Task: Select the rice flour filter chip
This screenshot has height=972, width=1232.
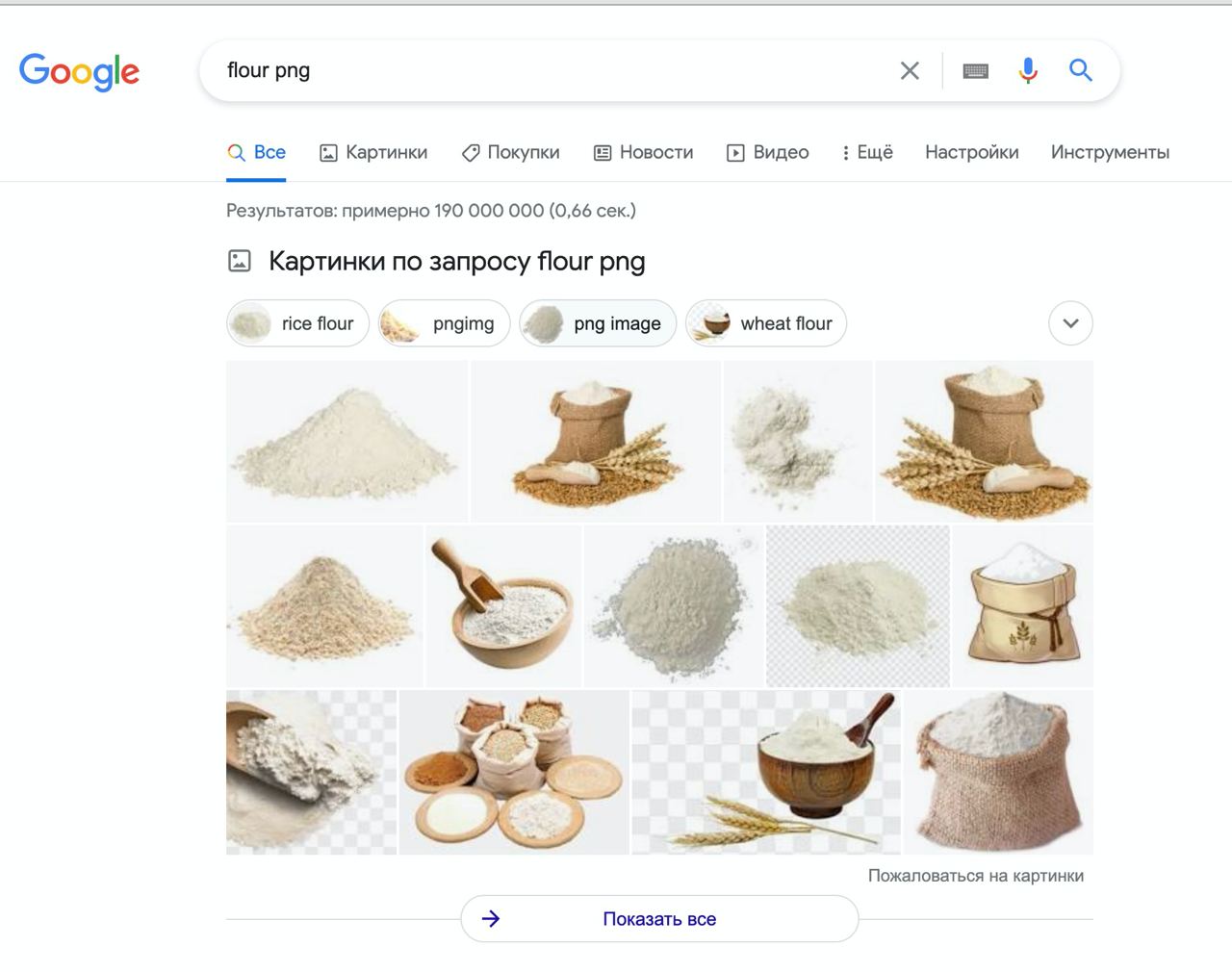Action: point(298,323)
